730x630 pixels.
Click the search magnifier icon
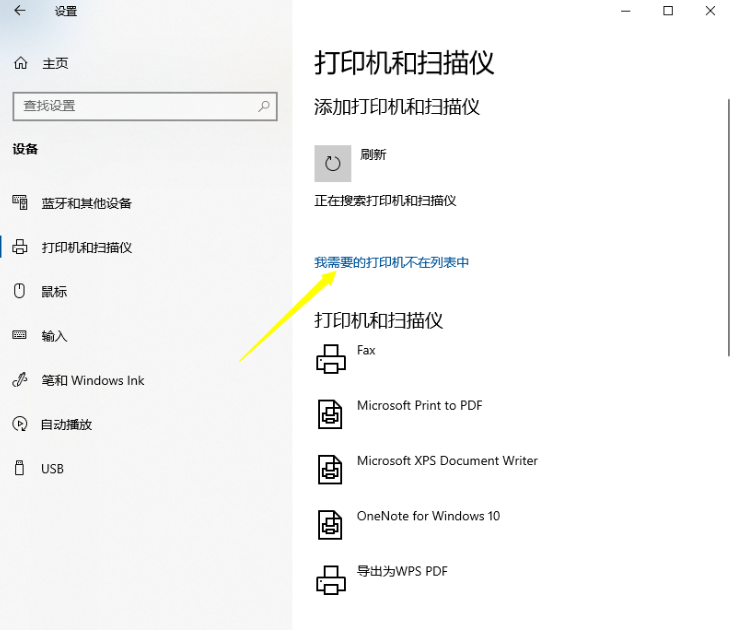pyautogui.click(x=264, y=105)
